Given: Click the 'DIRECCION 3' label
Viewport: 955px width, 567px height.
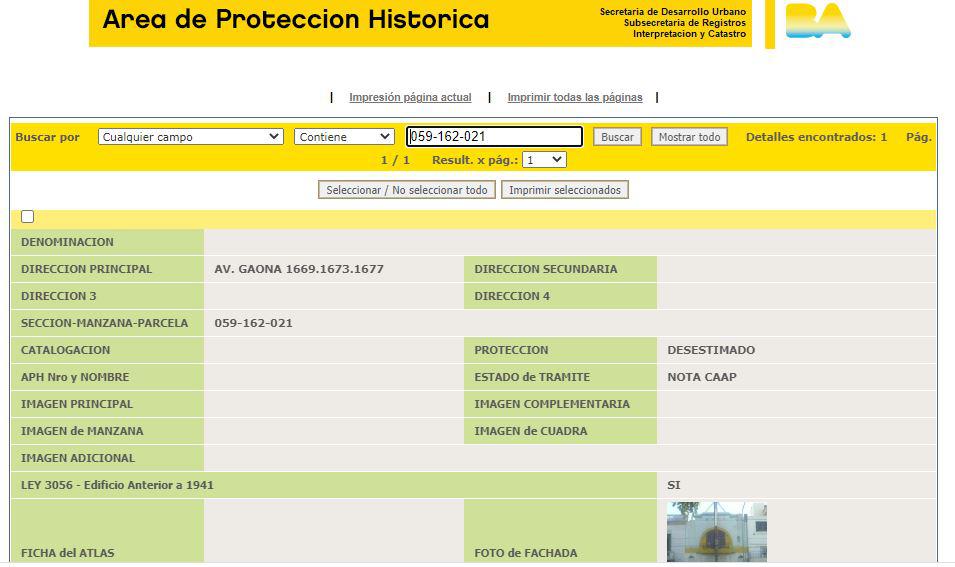Looking at the screenshot, I should 58,296.
